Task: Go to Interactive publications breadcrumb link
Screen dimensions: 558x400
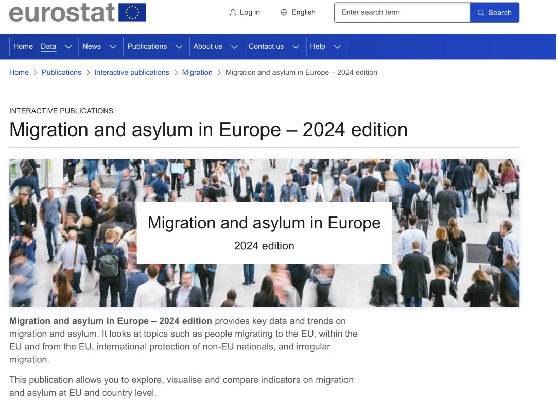Action: (132, 73)
